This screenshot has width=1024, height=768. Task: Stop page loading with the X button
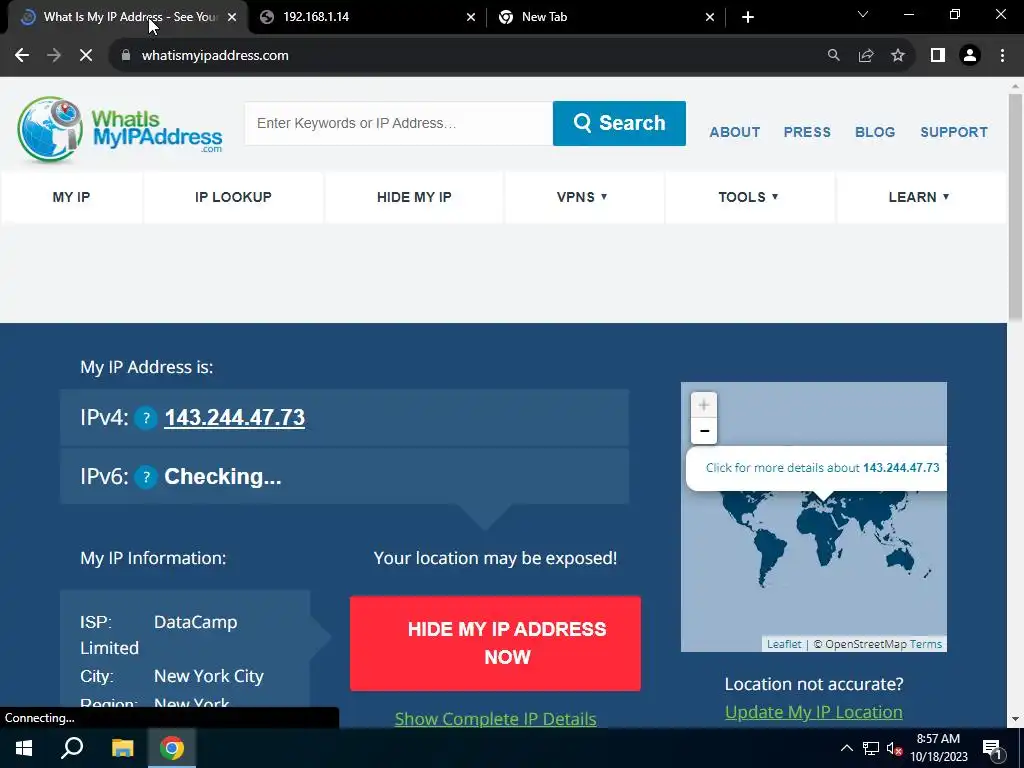pos(86,56)
